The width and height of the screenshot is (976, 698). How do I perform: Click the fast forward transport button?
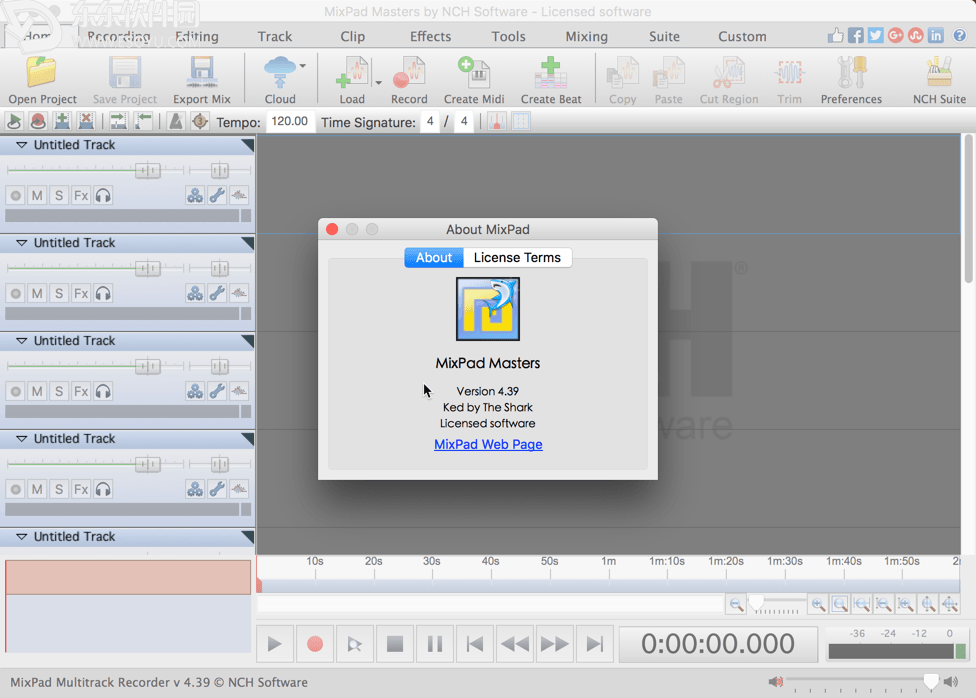tap(555, 643)
